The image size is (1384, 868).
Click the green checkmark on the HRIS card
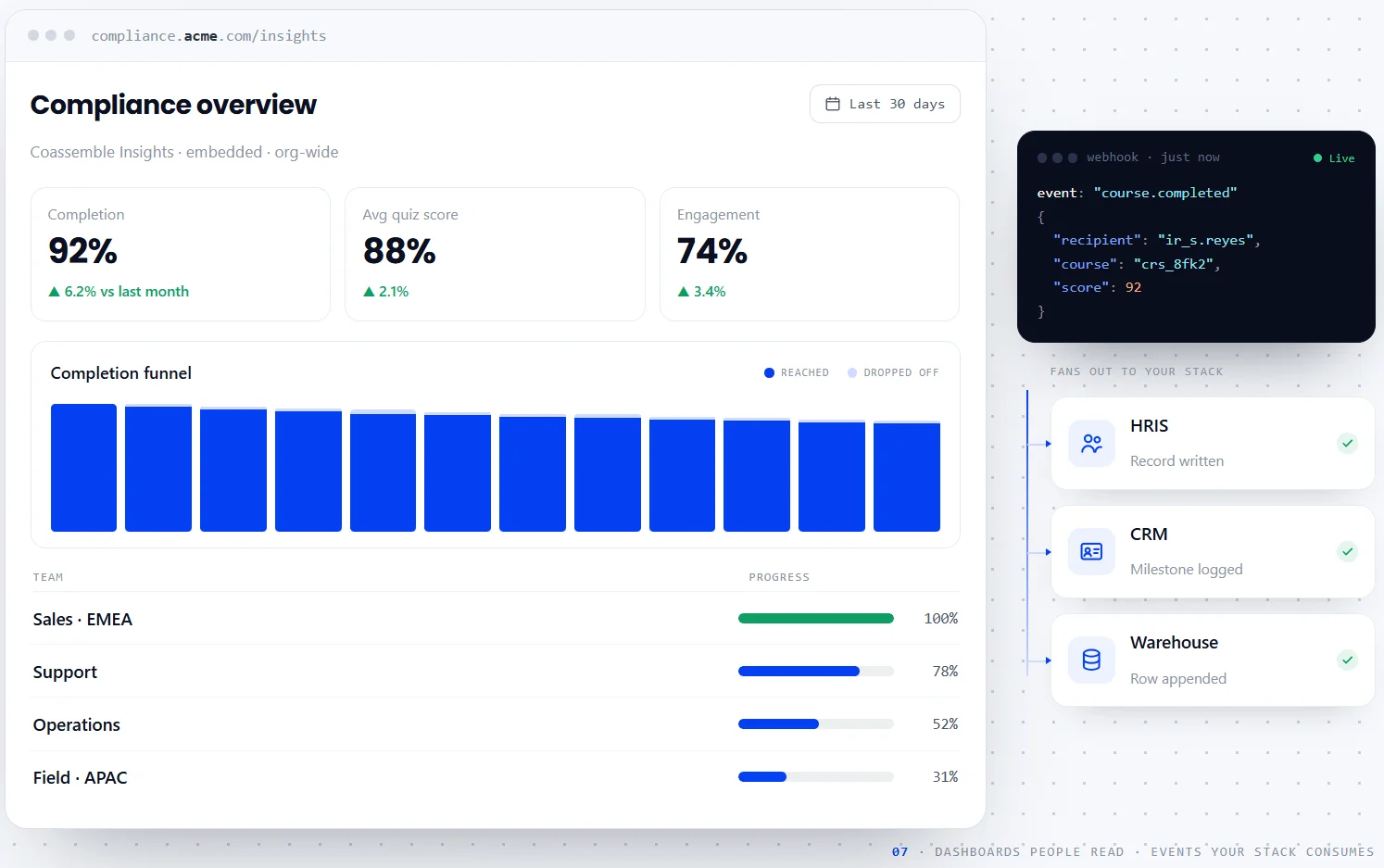[x=1348, y=443]
